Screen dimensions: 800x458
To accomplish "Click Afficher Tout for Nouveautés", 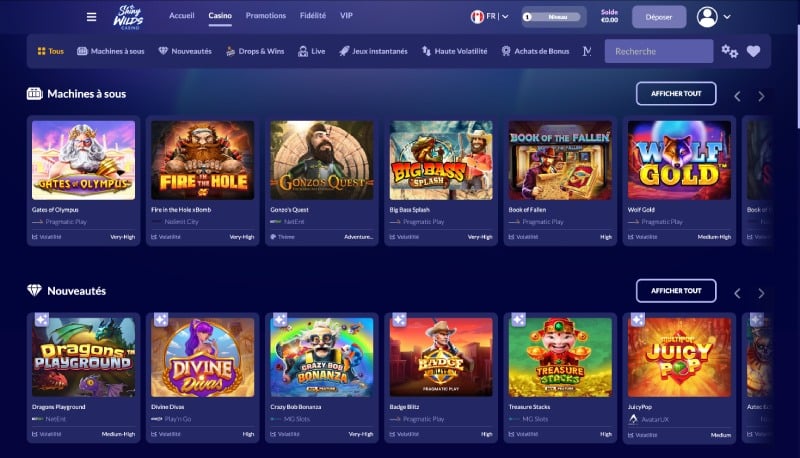I will (676, 291).
